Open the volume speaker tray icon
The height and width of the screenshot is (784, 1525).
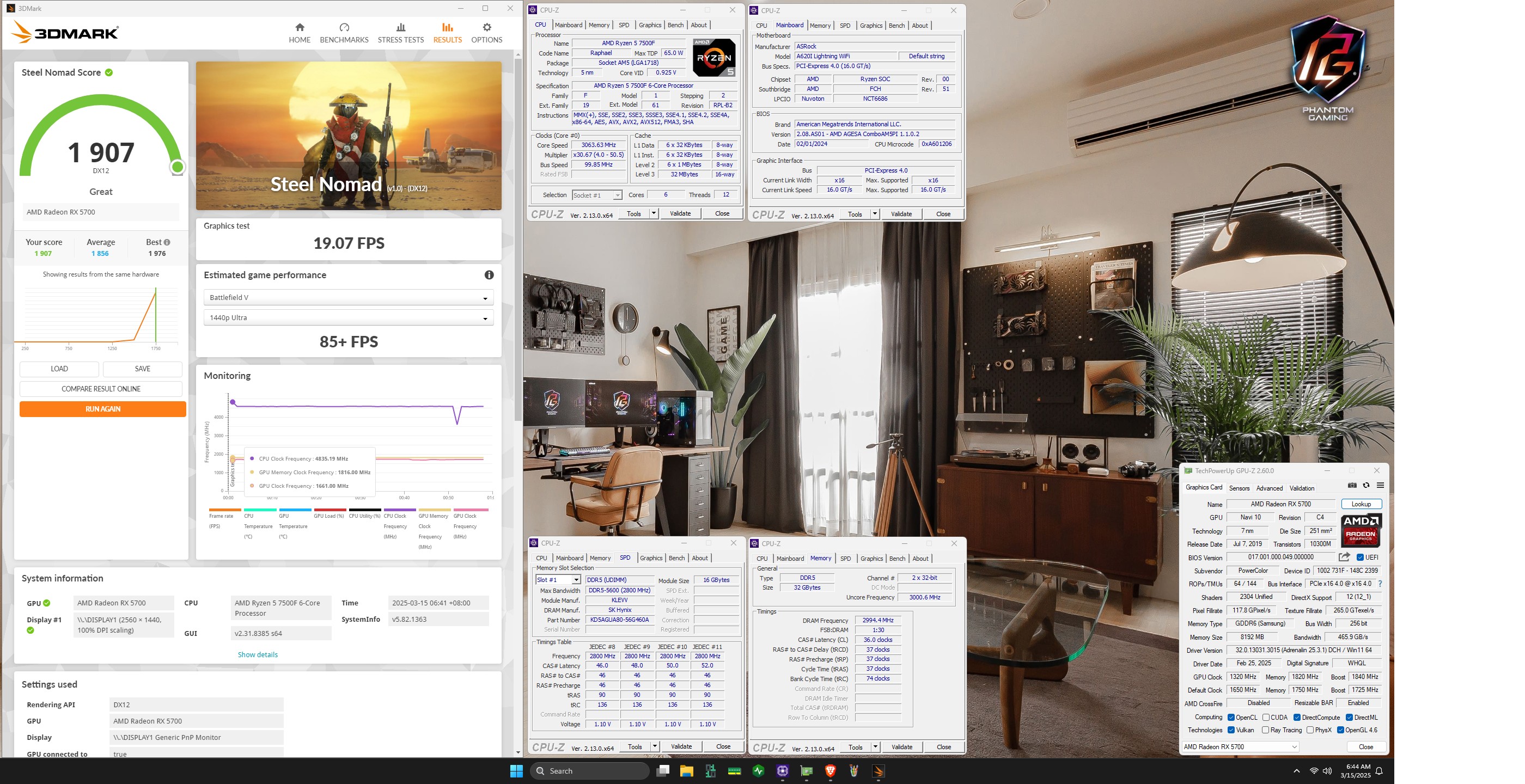click(1327, 770)
